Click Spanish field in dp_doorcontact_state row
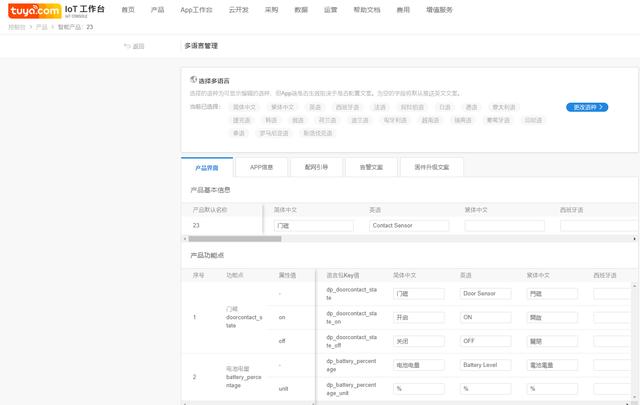 click(x=612, y=294)
